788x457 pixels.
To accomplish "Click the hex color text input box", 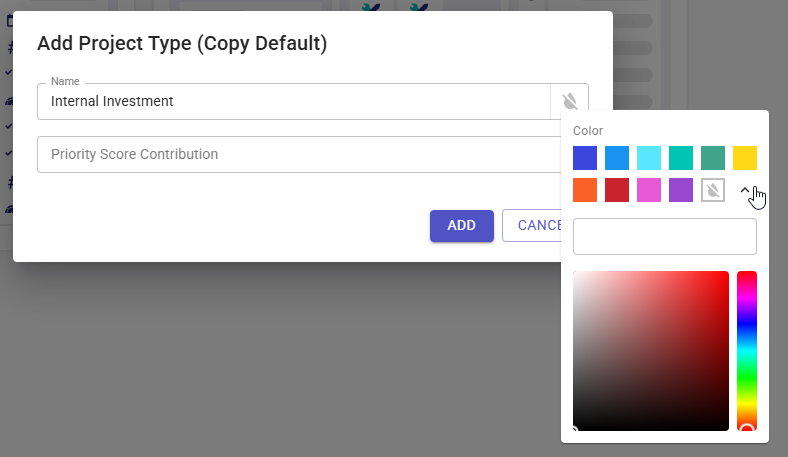I will [664, 237].
